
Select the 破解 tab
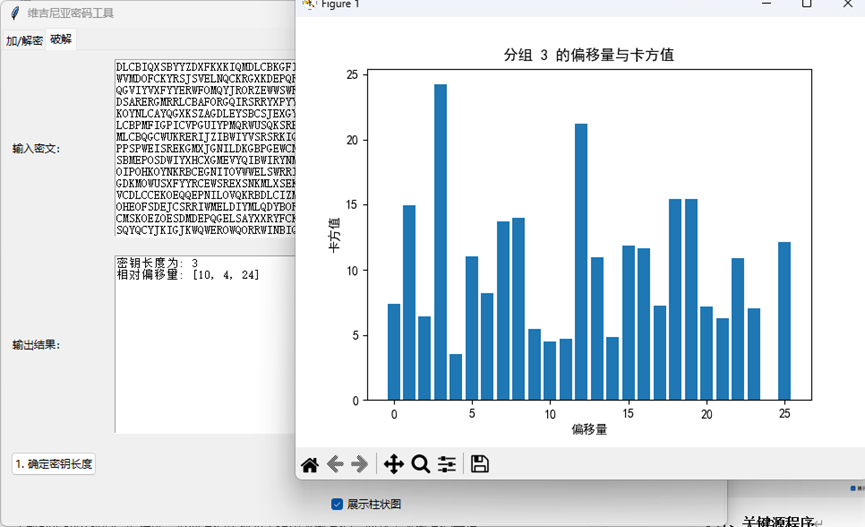point(61,39)
